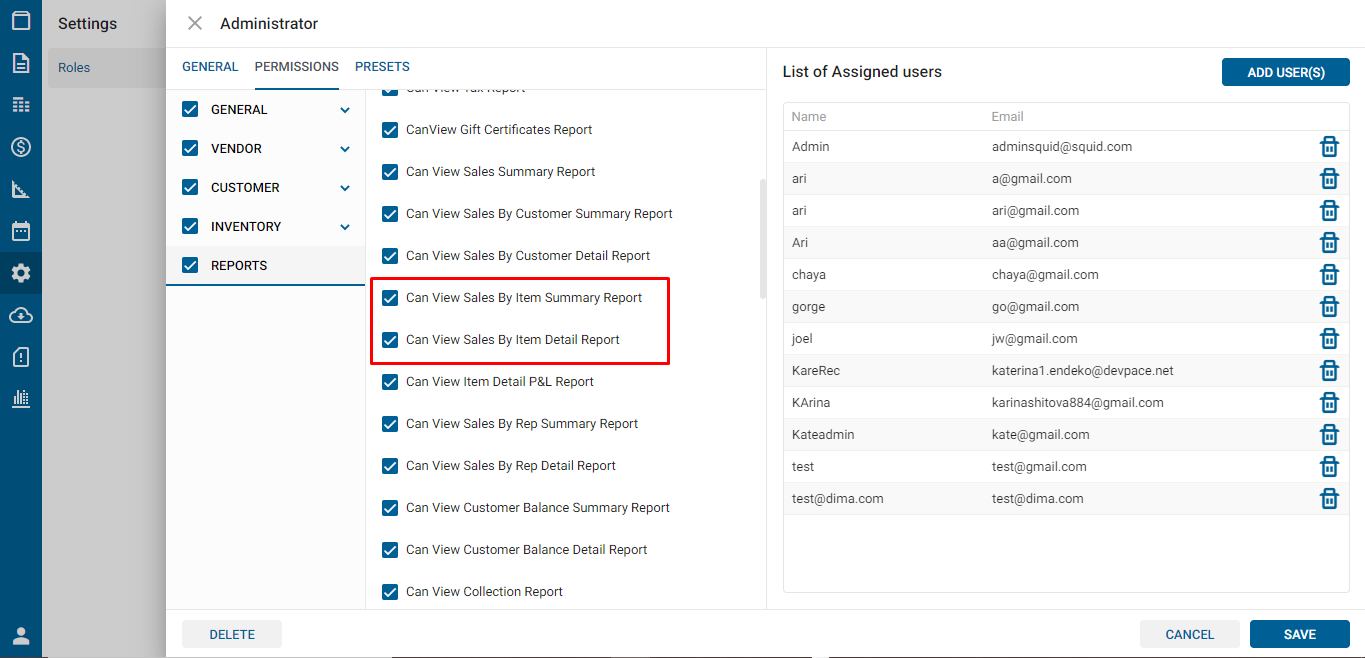
Task: Toggle Can View Item Detail P&L Report
Action: (x=391, y=382)
